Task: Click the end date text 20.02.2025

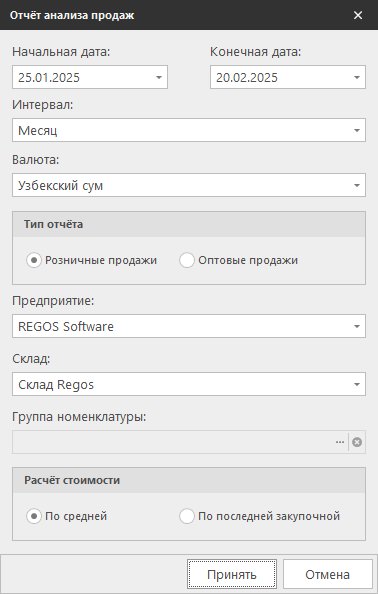Action: (x=247, y=78)
